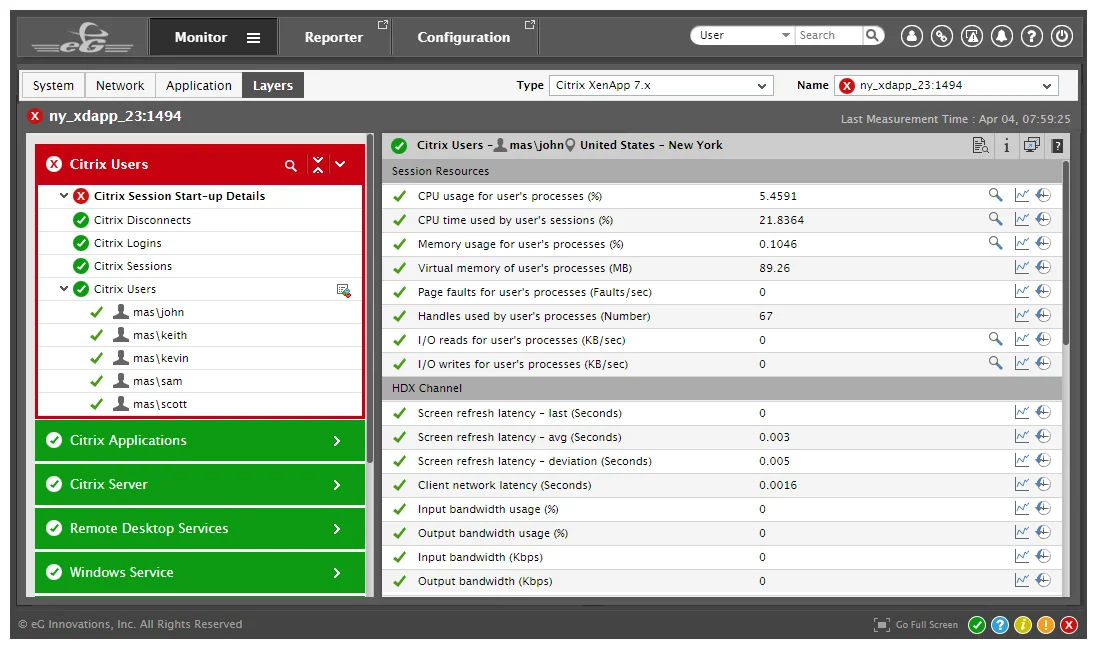The width and height of the screenshot is (1097, 649).
Task: Click the user profile icon in header
Action: pos(911,36)
